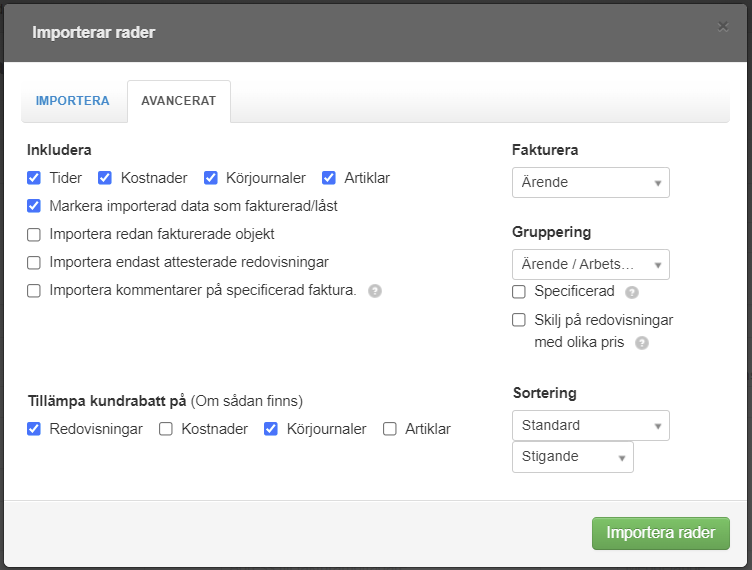Click help icon beside Specificerad checkbox

631,293
